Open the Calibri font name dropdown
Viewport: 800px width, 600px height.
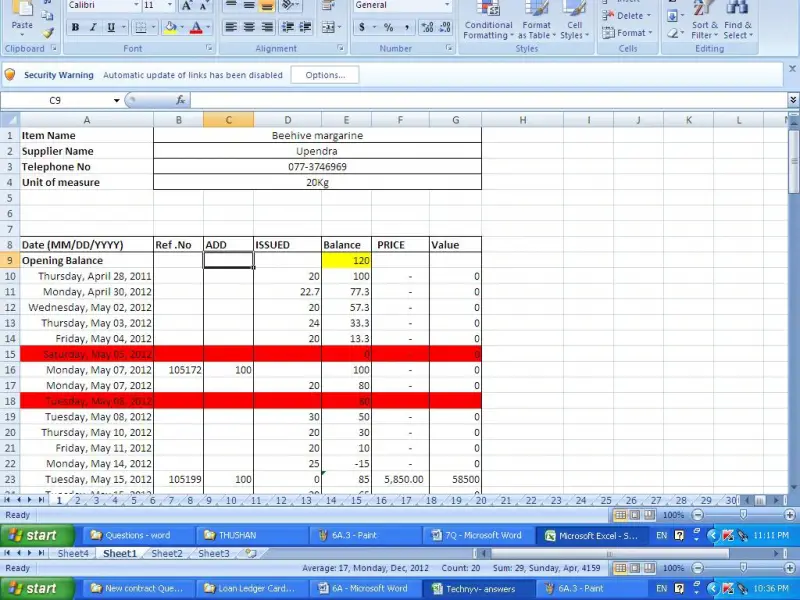[x=136, y=5]
